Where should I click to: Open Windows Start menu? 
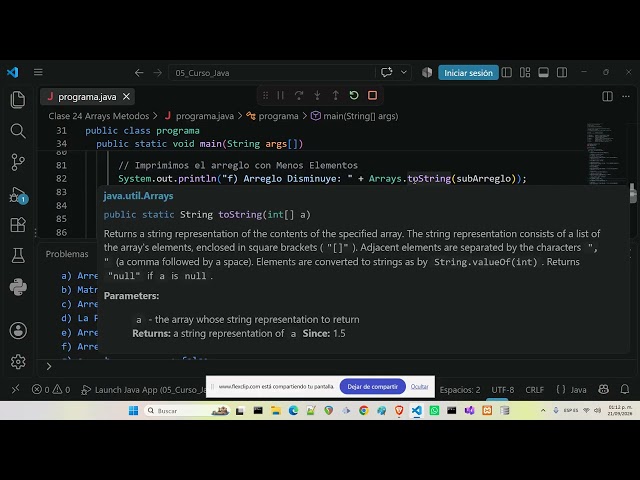(x=133, y=411)
